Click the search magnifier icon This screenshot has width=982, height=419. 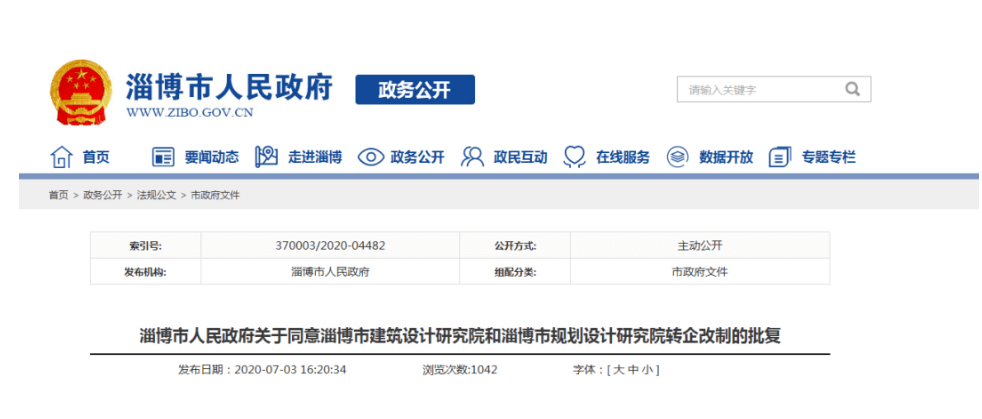tap(852, 89)
